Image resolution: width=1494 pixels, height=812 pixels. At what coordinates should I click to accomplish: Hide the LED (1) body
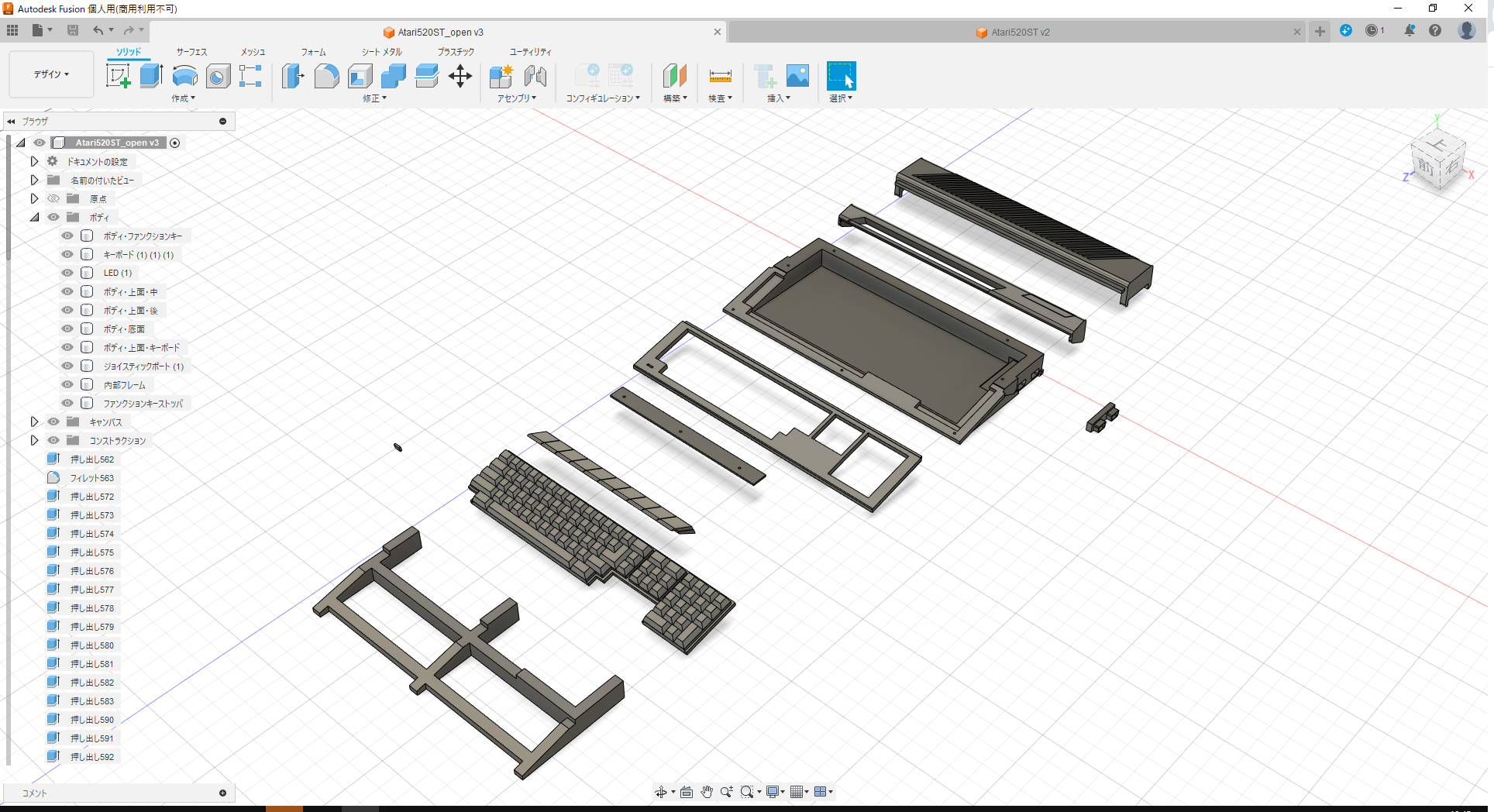click(x=67, y=272)
